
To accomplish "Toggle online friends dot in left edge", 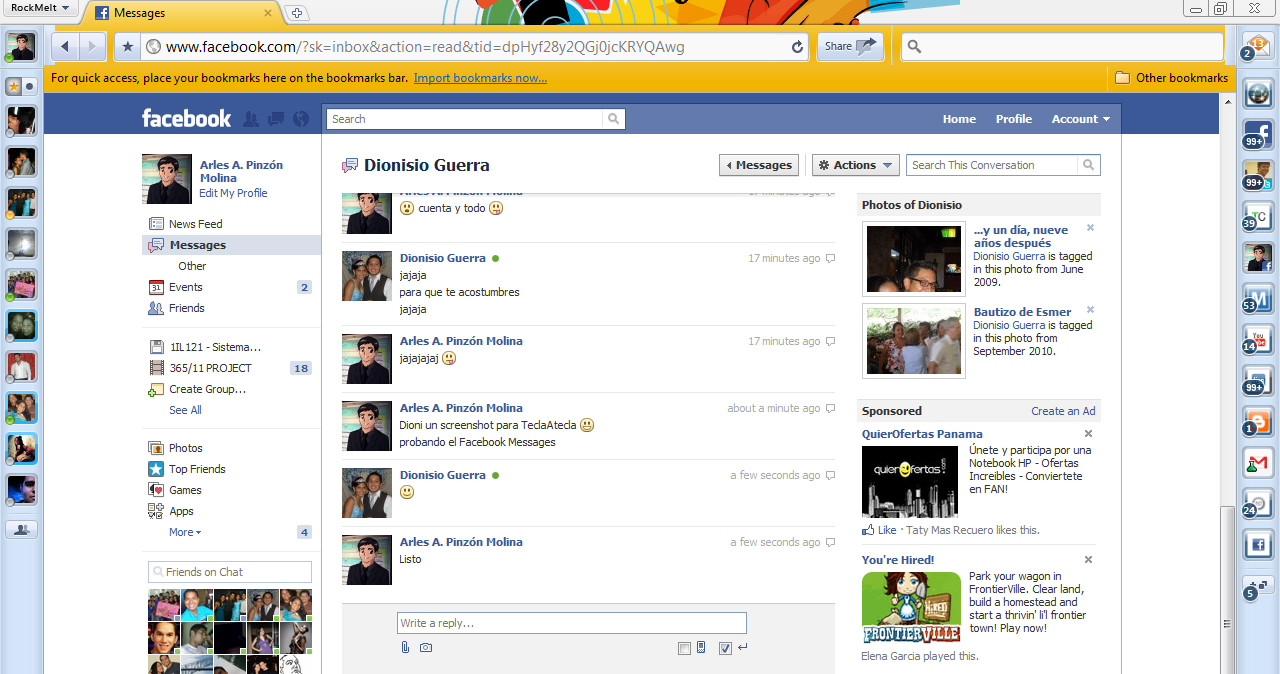I will coord(29,87).
